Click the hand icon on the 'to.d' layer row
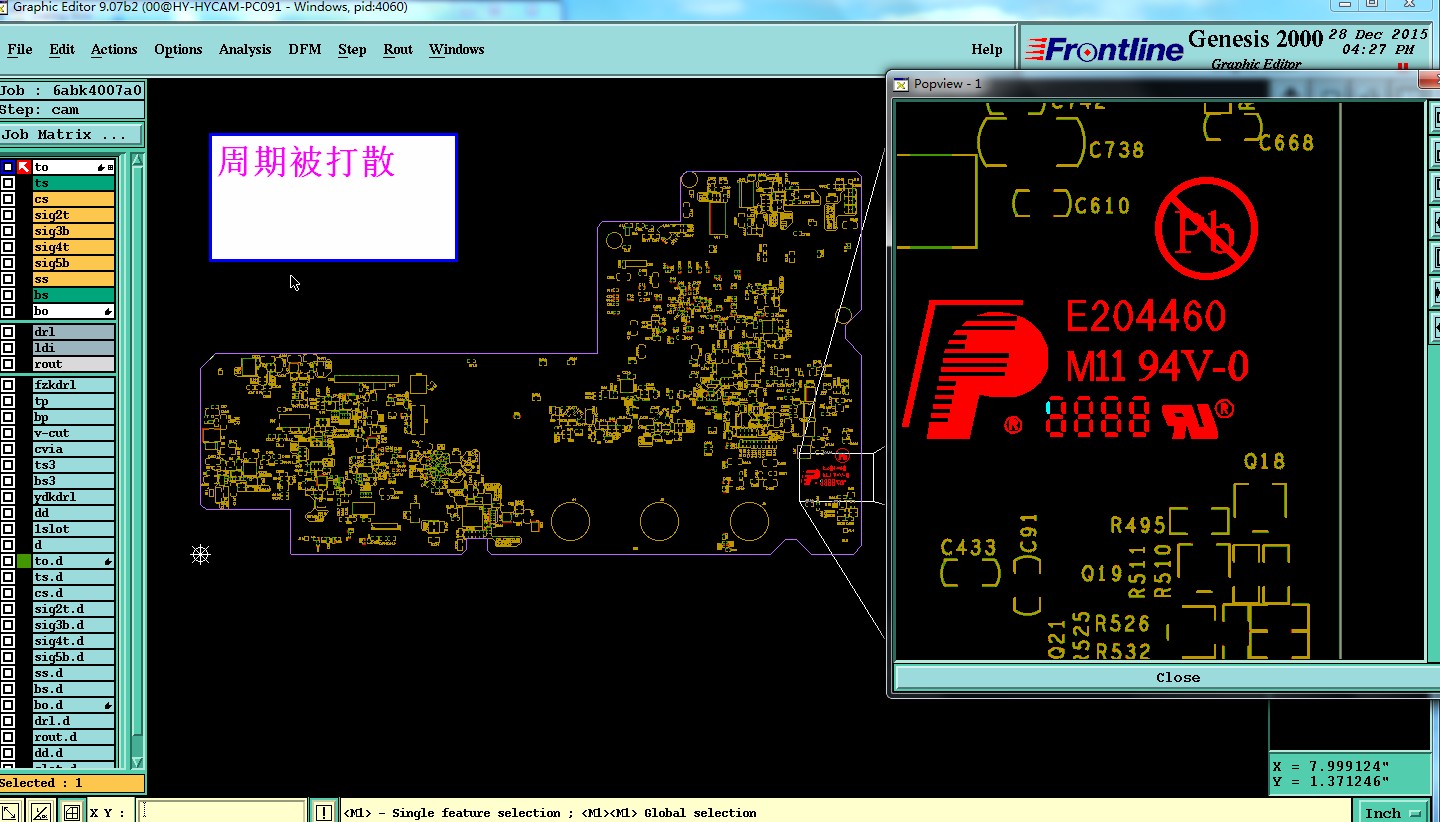1440x822 pixels. coord(108,562)
